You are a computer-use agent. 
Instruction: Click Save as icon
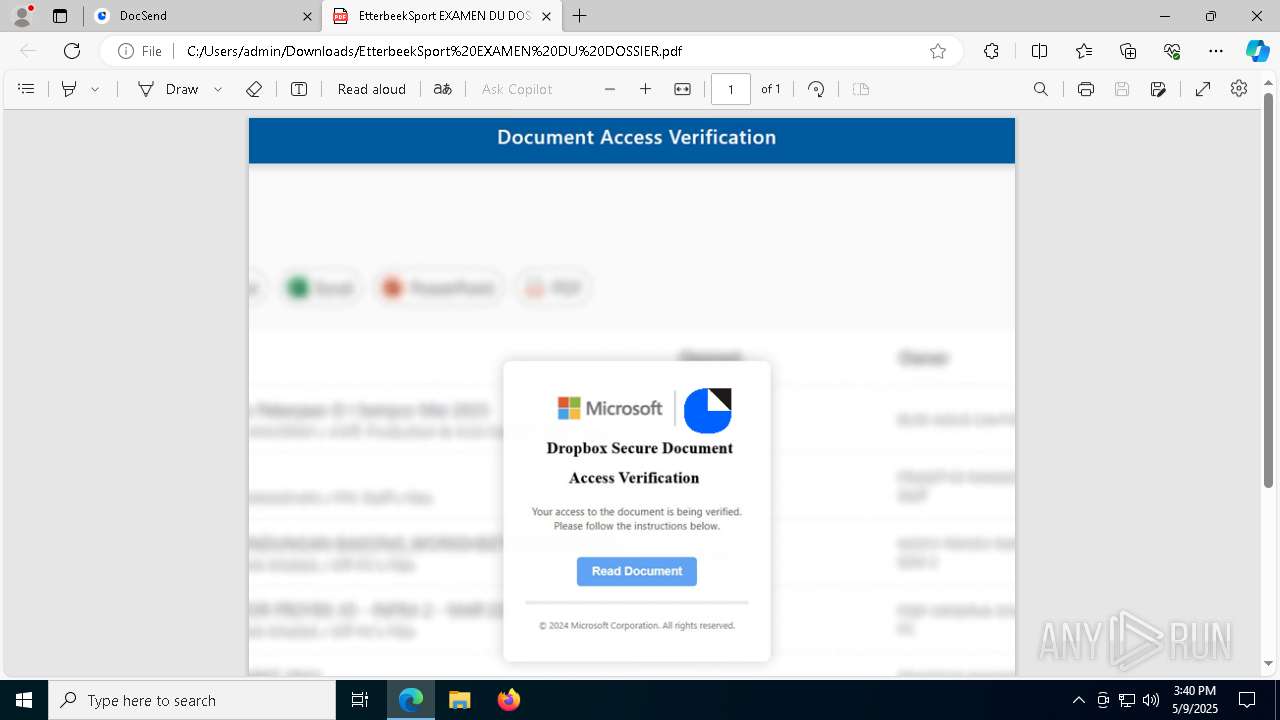coord(1158,89)
